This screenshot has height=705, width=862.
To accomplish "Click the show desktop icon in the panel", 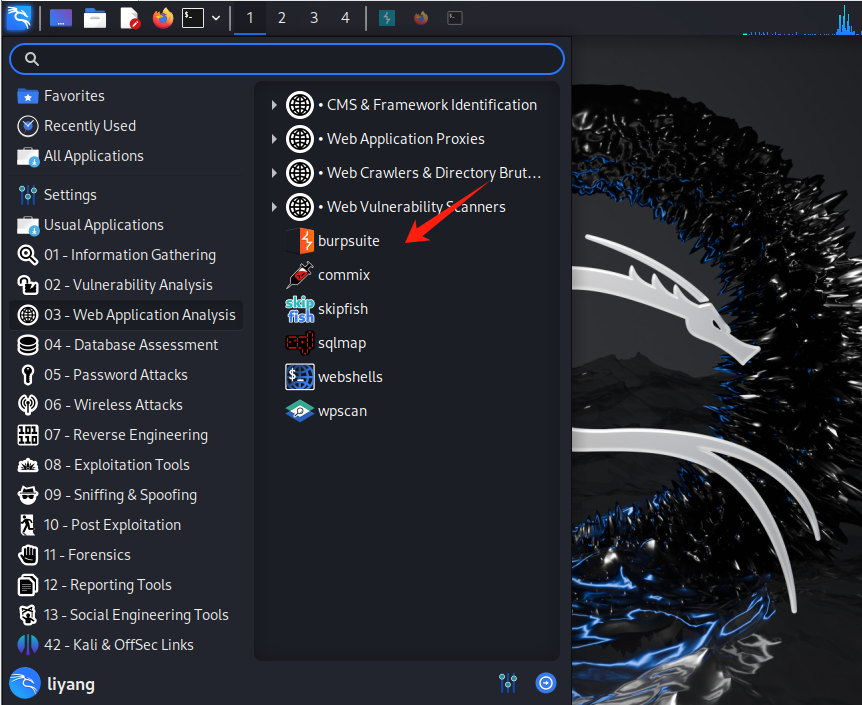I will click(x=60, y=18).
